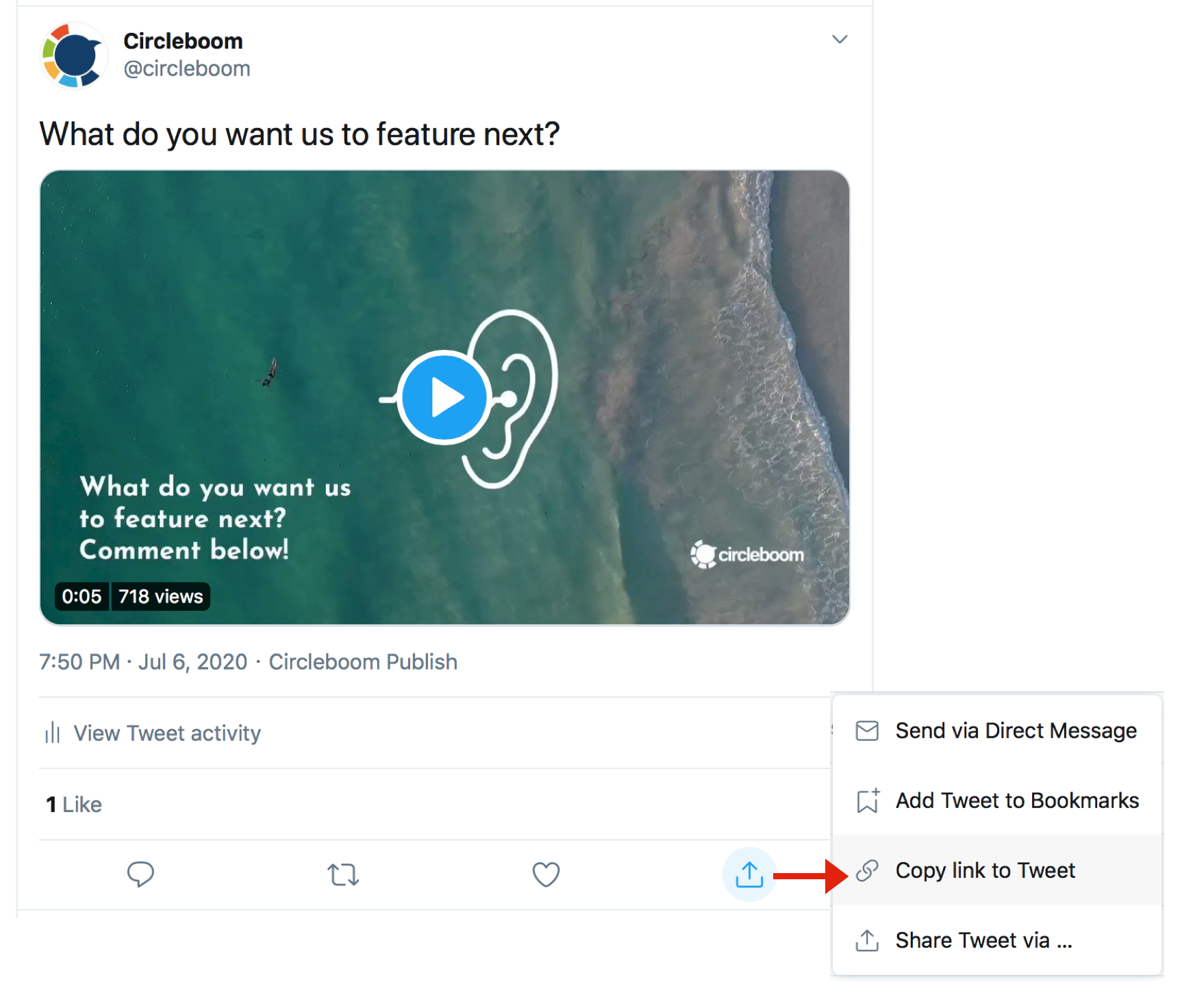Like the tweet using the heart icon

(x=544, y=874)
